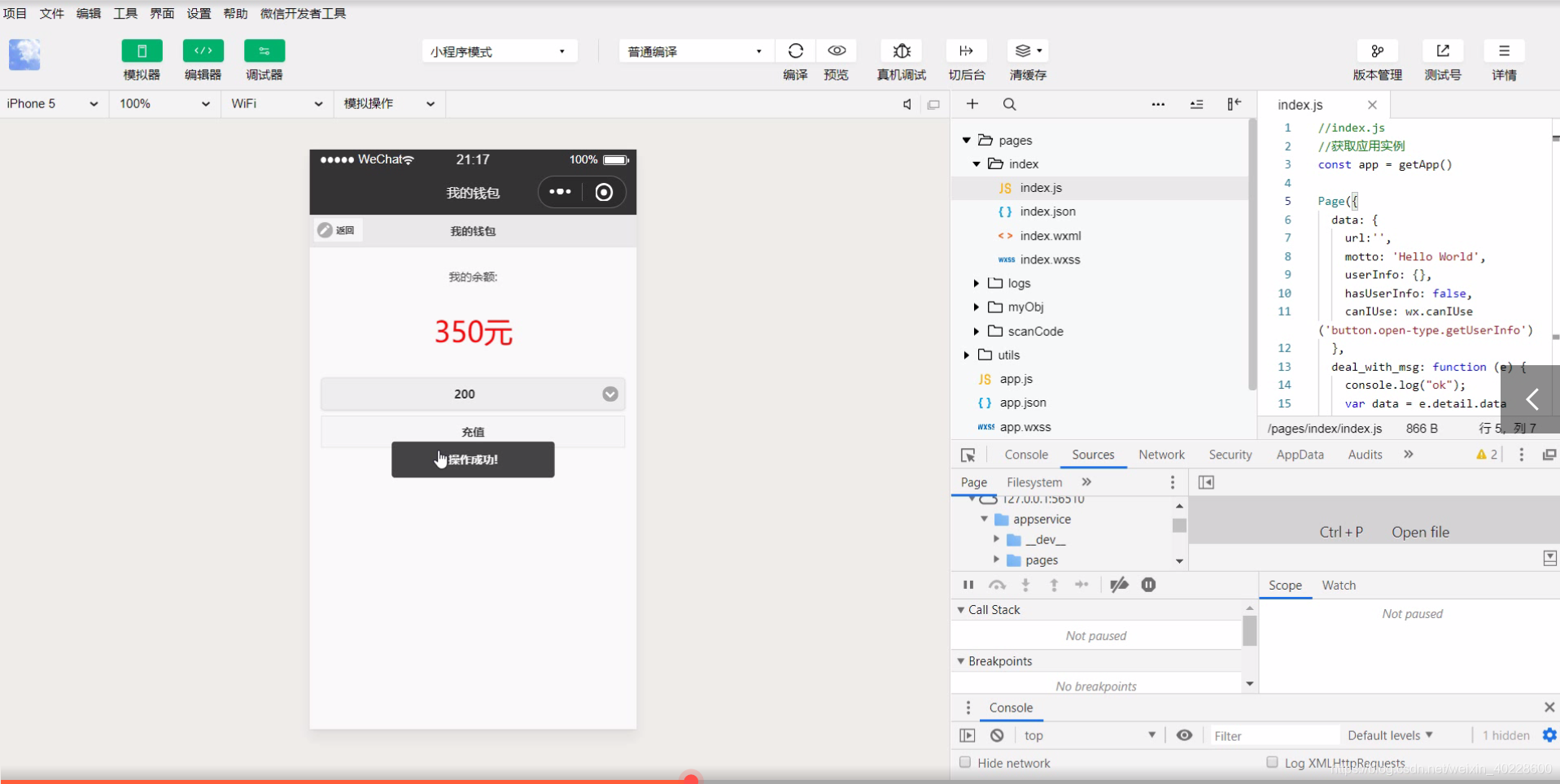Open console settings gear icon

point(1549,735)
